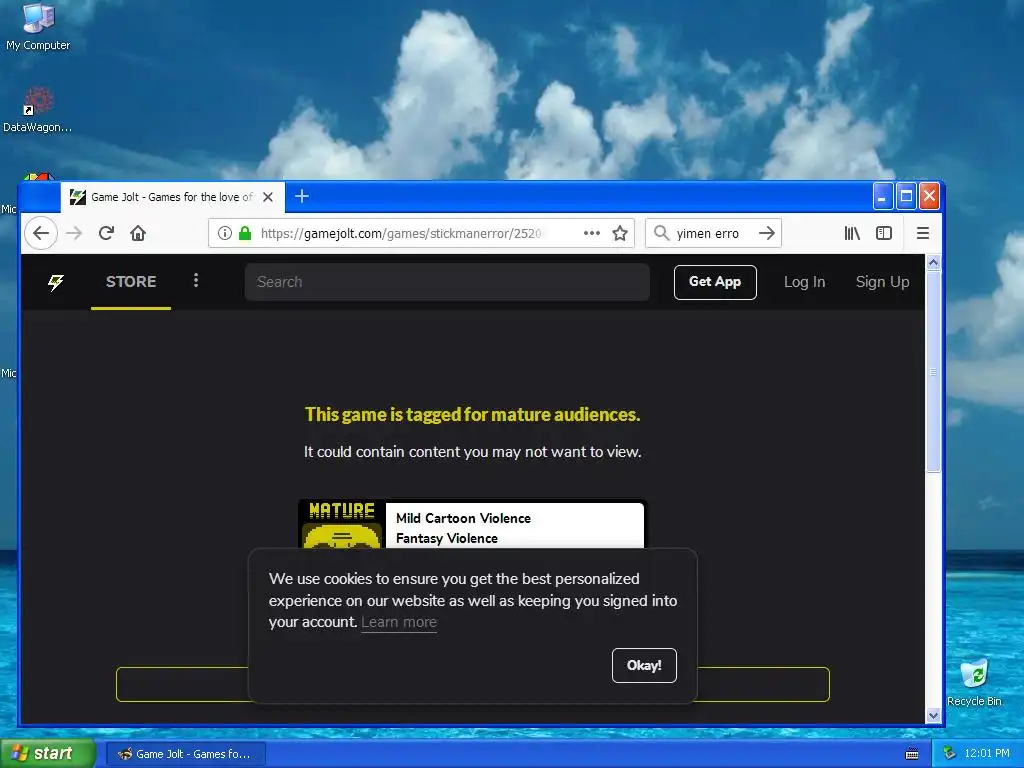Focus the Game Jolt Search field
This screenshot has width=1024, height=768.
pos(447,282)
